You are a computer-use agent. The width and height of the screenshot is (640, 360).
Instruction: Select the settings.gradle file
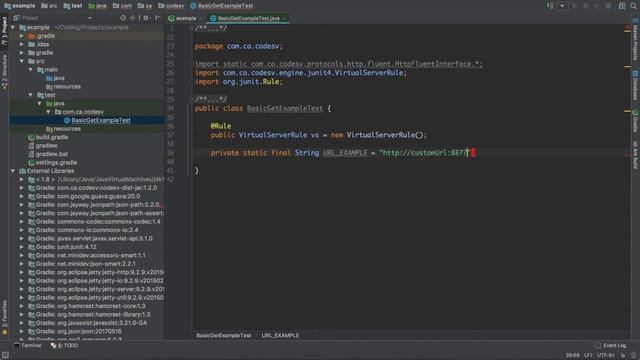[x=53, y=162]
